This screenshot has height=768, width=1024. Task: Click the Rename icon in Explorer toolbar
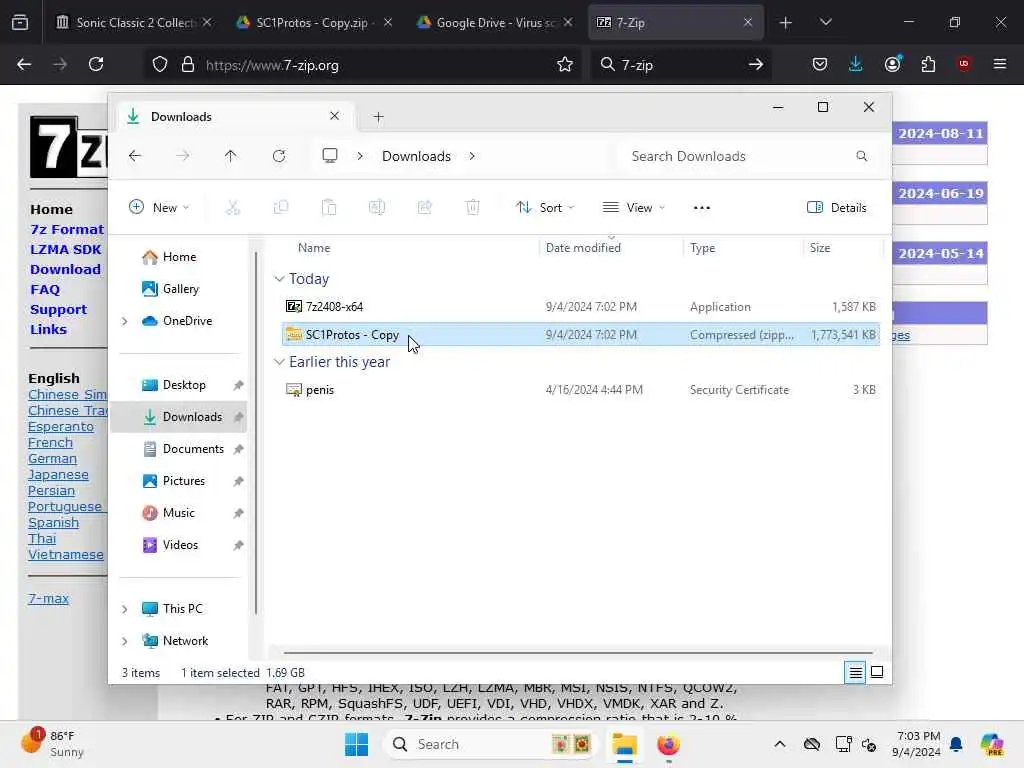[x=377, y=208]
